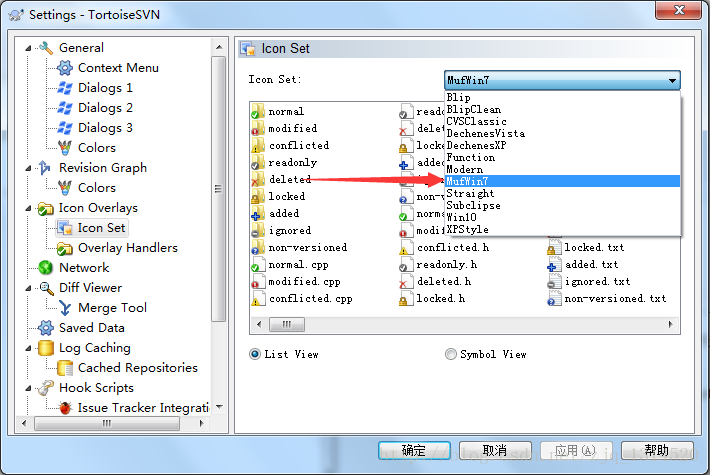Click the conflicted folder overlay icon
This screenshot has height=475, width=710.
(x=258, y=145)
